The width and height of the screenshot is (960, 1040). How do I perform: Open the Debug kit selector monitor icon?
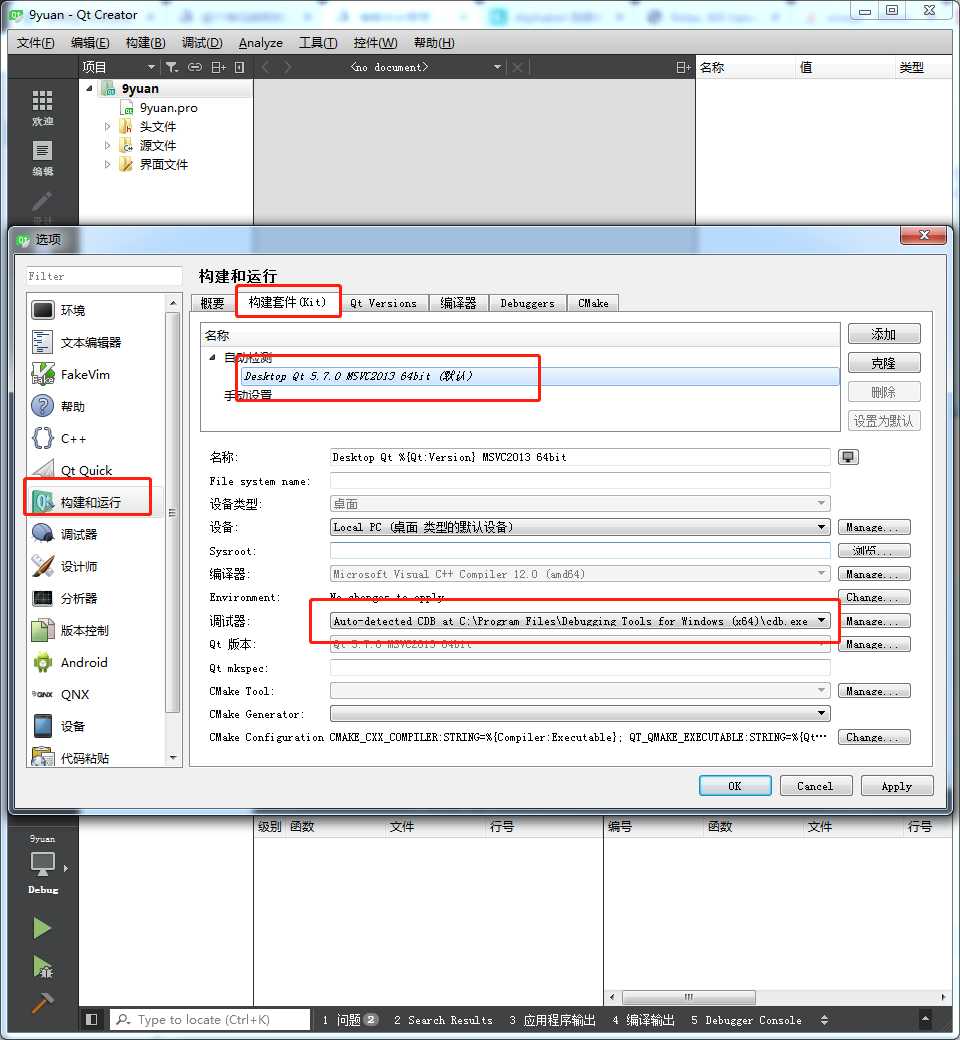click(x=43, y=864)
